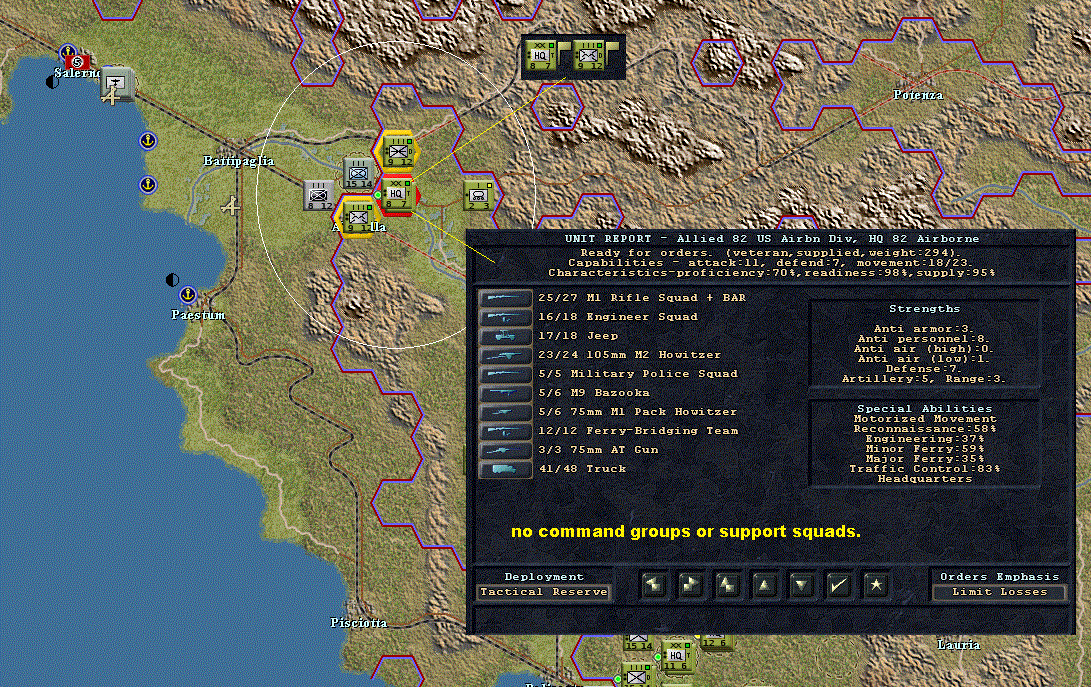Screen dimensions: 1091x687
Task: Select the 75mm M1 Pack Howitzer icon
Action: [x=506, y=412]
